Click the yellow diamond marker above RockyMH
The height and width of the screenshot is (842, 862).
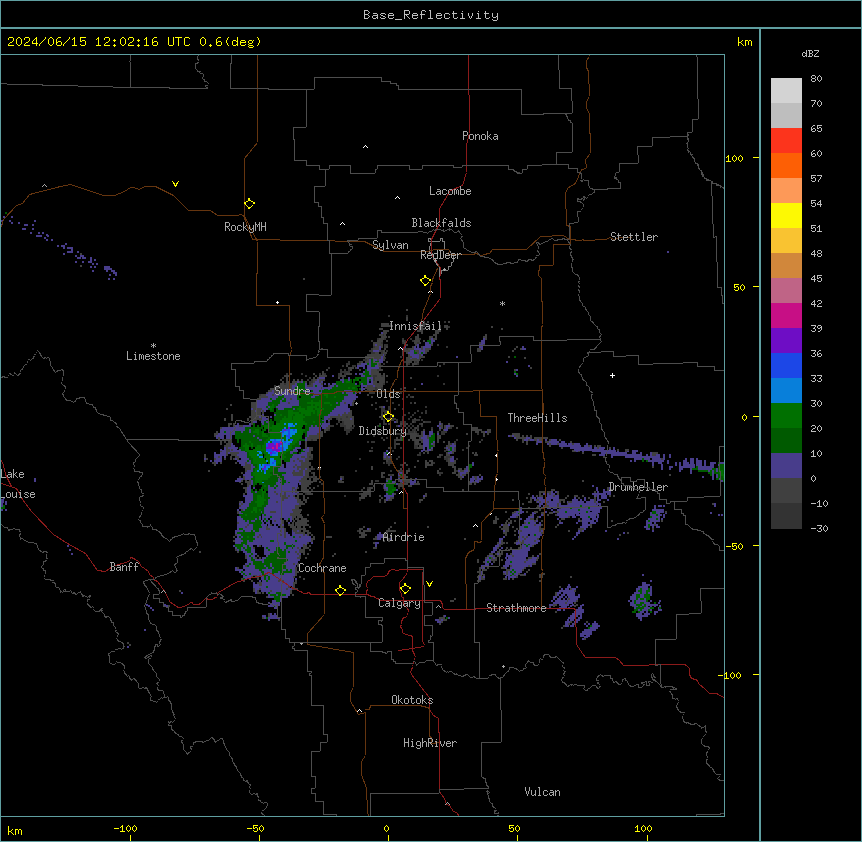[x=249, y=203]
